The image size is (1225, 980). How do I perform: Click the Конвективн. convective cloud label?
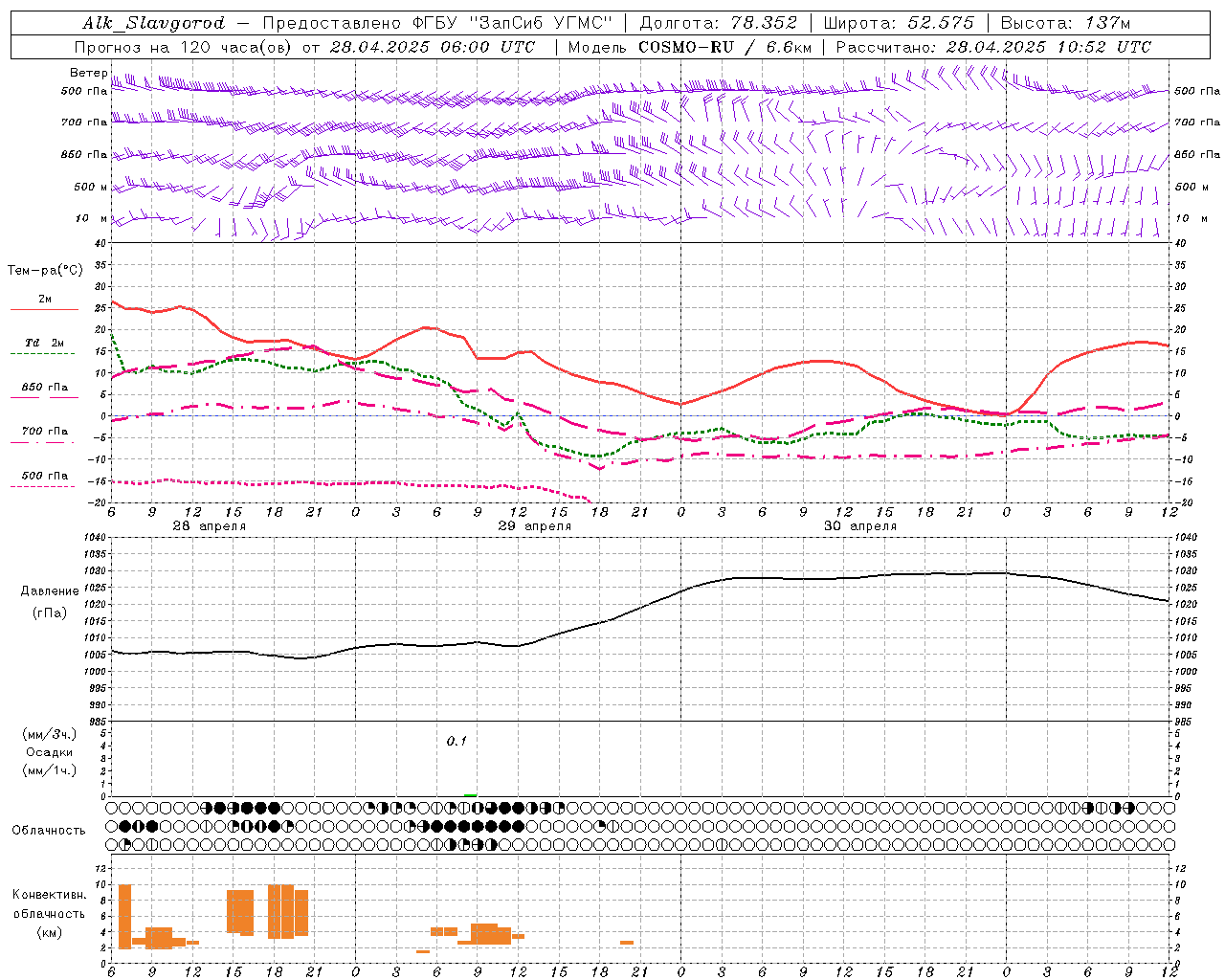tap(50, 894)
